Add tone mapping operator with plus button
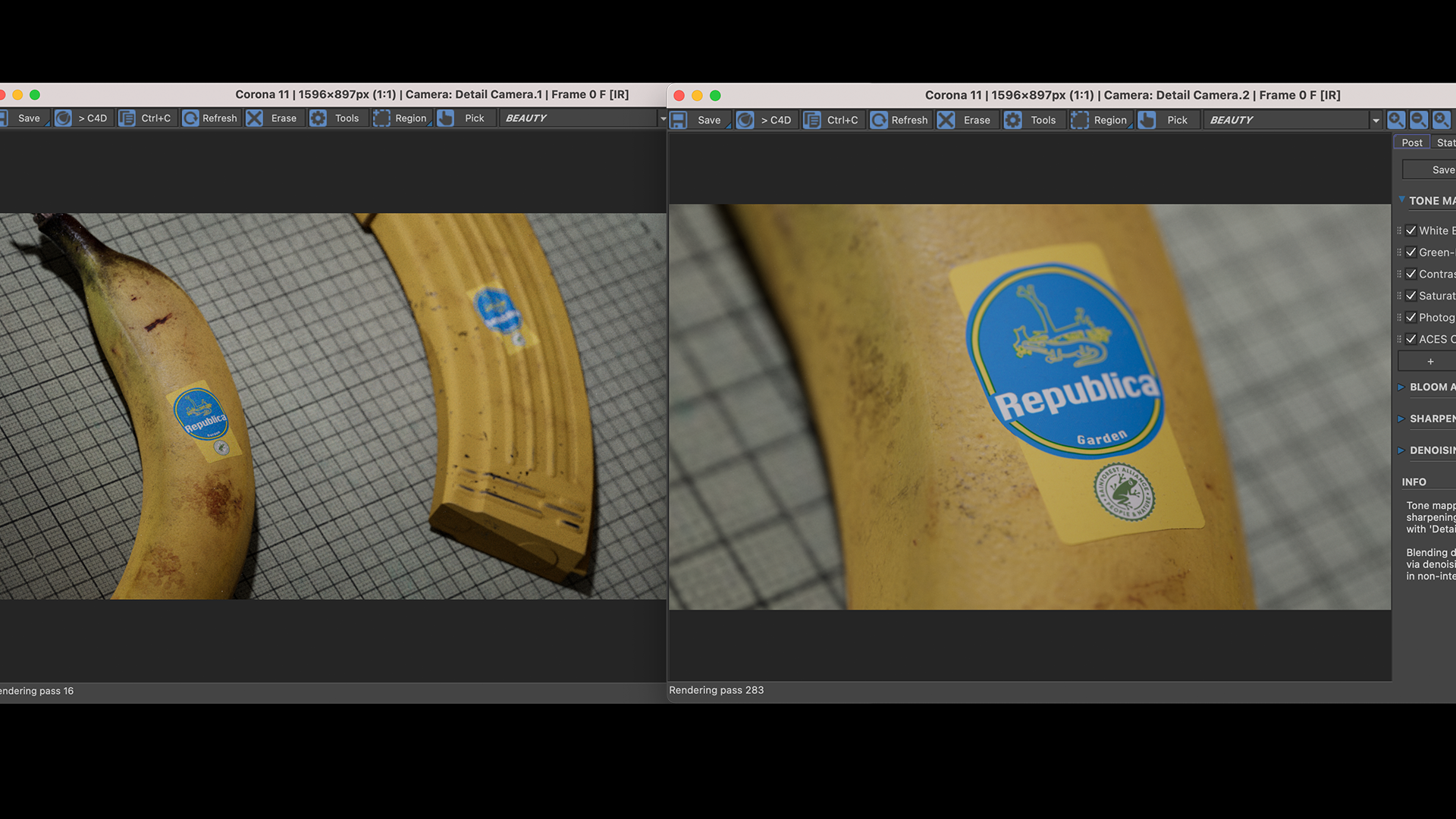This screenshot has height=819, width=1456. (1428, 361)
